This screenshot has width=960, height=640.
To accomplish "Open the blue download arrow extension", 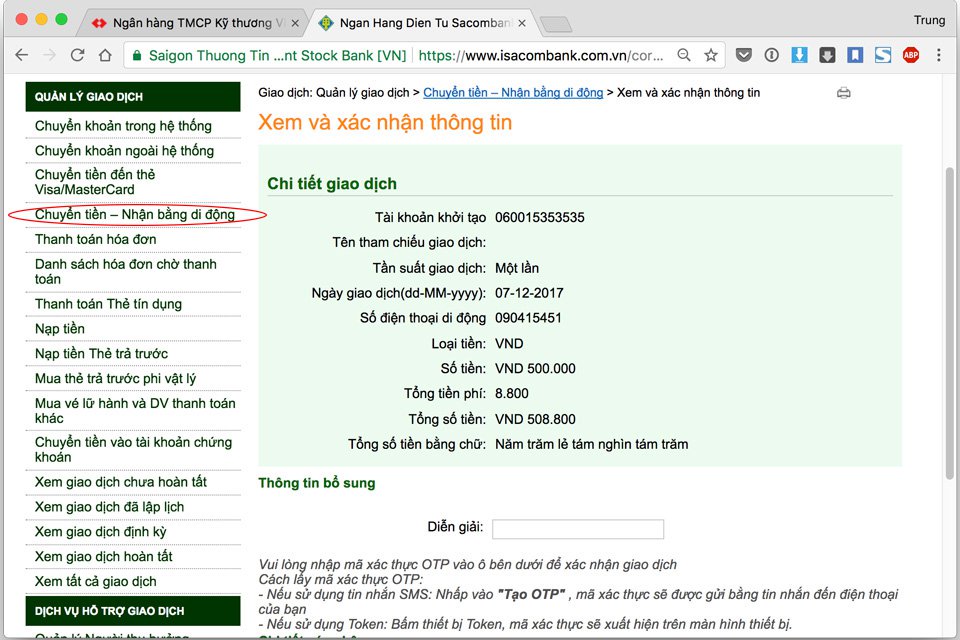I will point(799,55).
